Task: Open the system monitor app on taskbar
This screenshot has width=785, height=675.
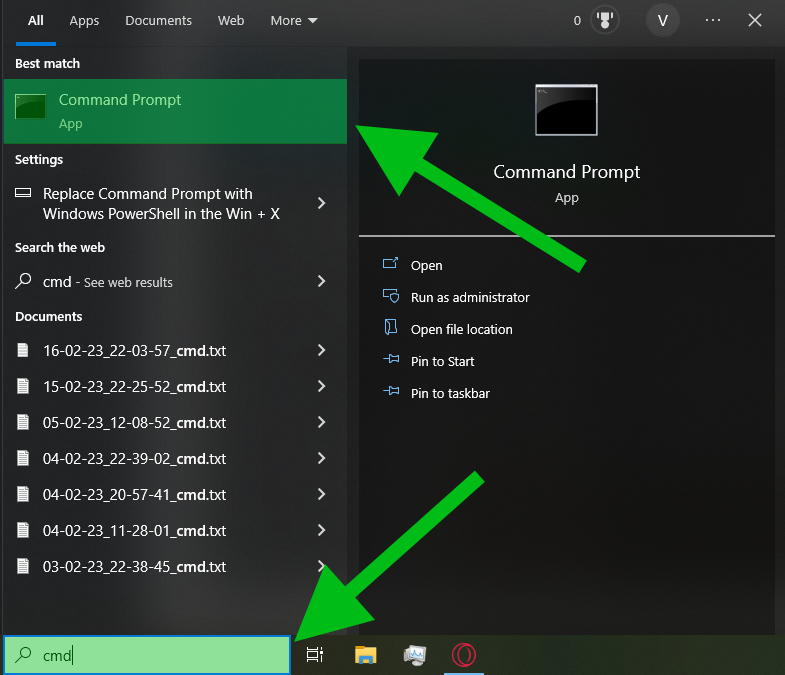Action: coord(415,655)
